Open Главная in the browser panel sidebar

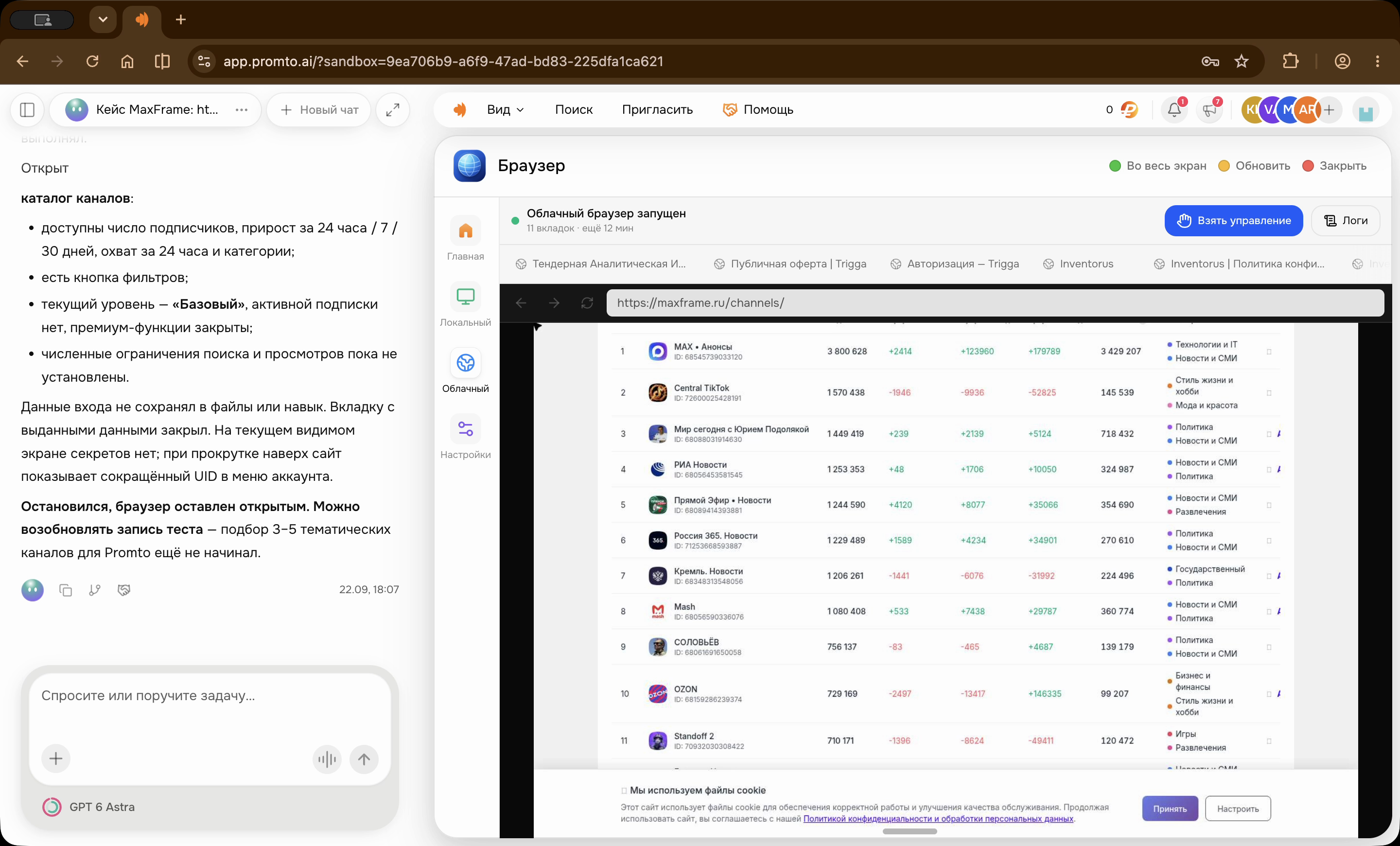tap(465, 239)
